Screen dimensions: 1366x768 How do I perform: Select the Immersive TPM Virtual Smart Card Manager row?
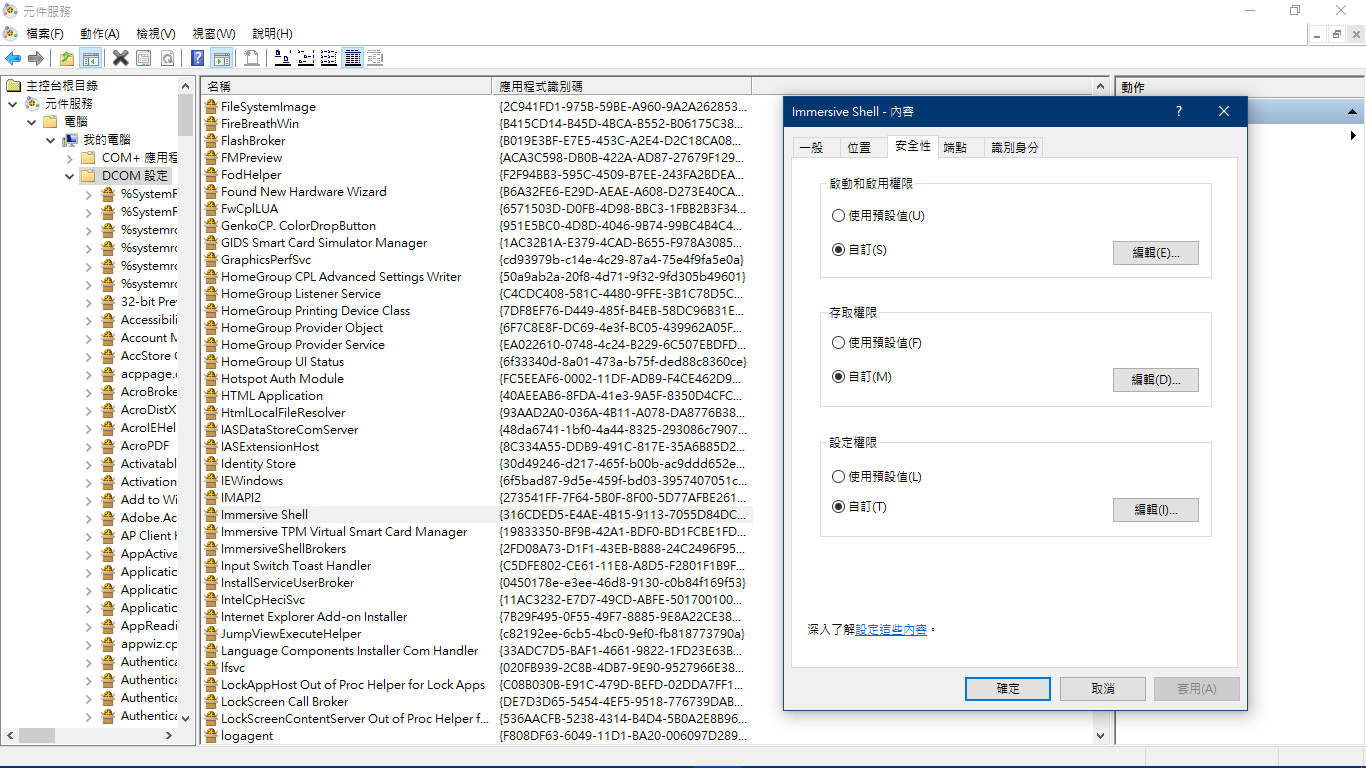(476, 532)
